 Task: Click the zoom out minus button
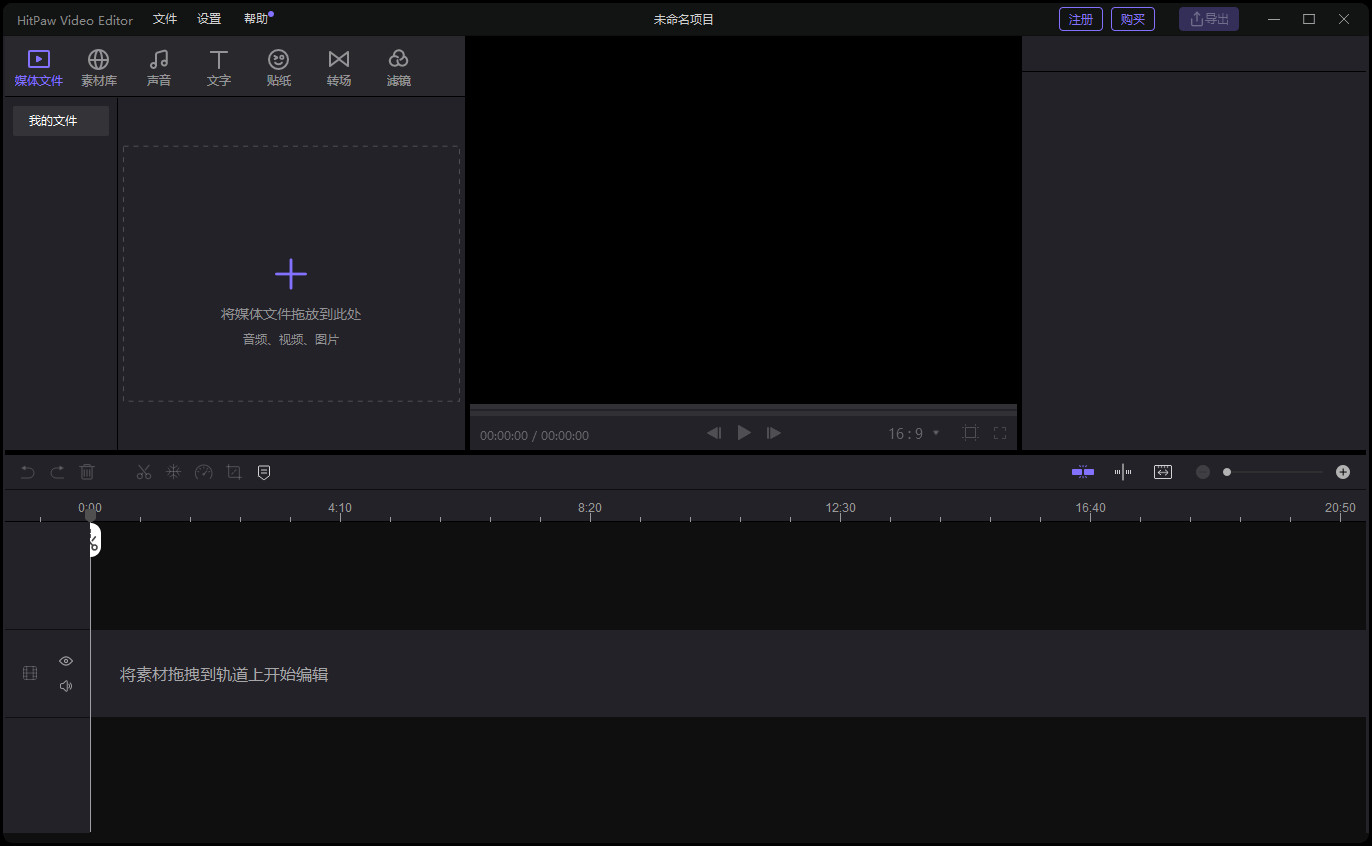[x=1203, y=472]
